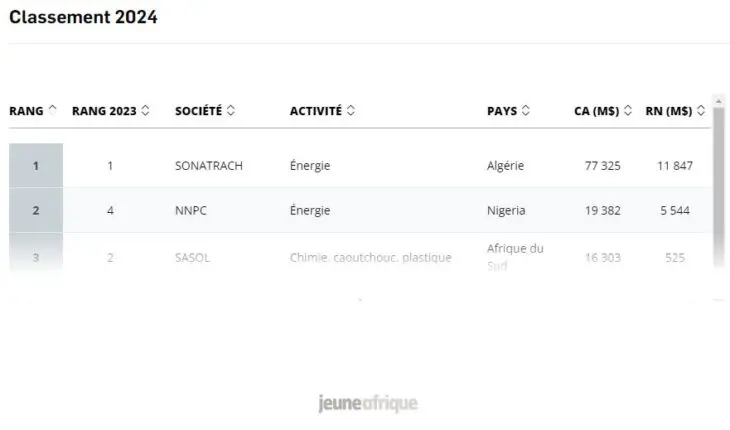Open the jeuneafrique logo link

point(368,404)
